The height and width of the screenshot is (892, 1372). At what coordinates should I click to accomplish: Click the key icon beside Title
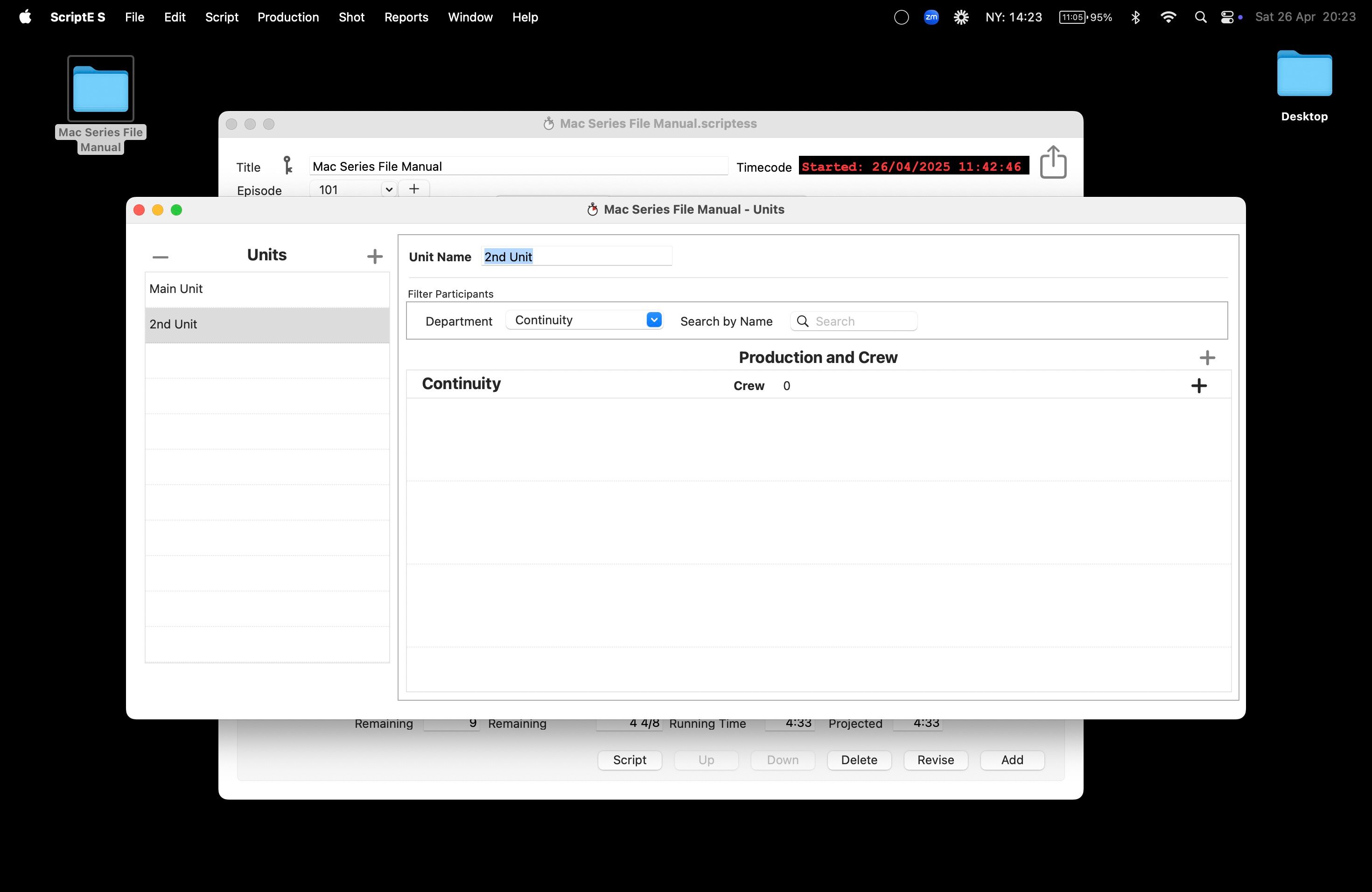pyautogui.click(x=287, y=166)
